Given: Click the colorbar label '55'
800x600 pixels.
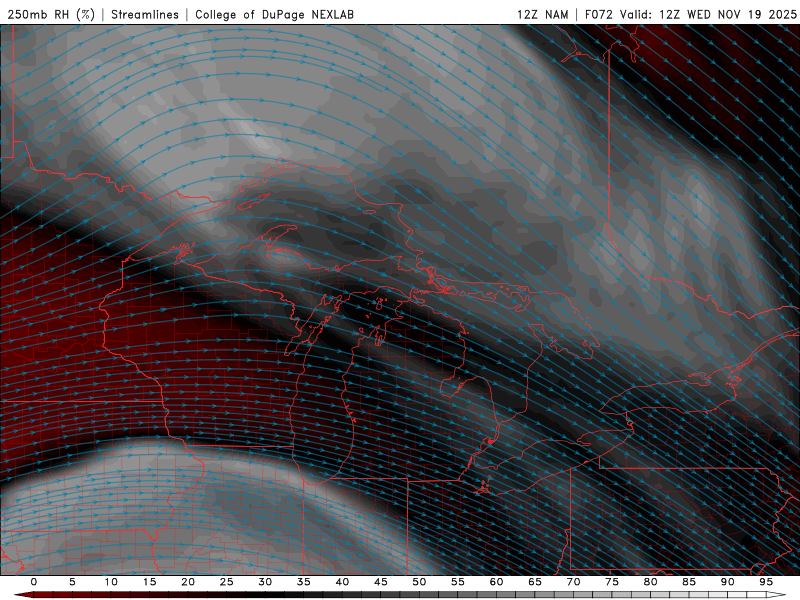Looking at the screenshot, I should [458, 582].
